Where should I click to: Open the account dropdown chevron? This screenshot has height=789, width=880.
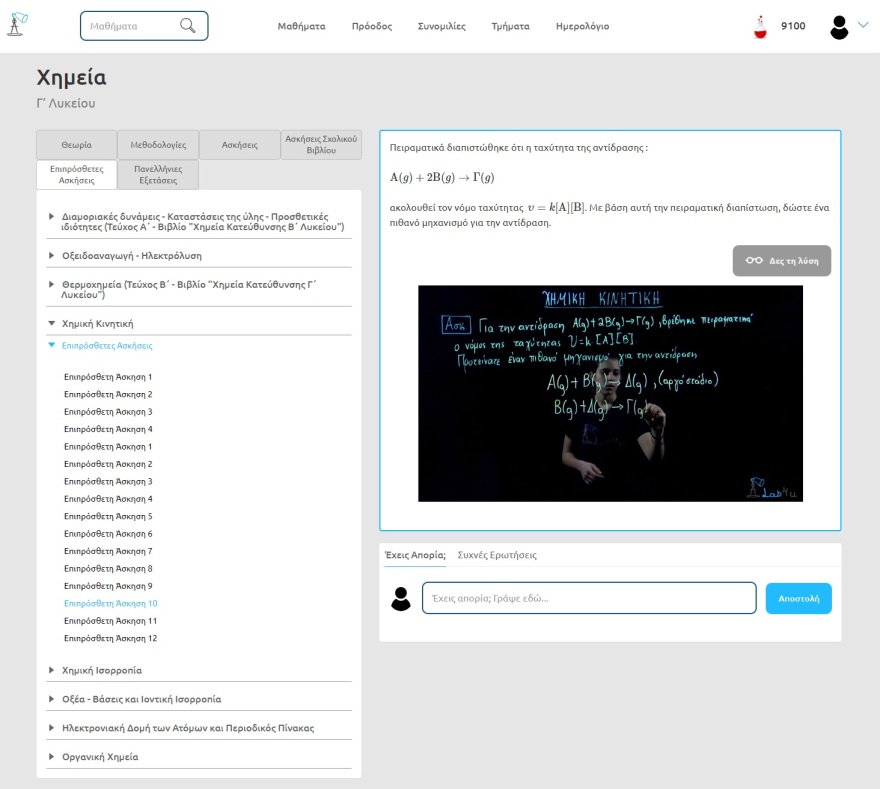pos(863,26)
